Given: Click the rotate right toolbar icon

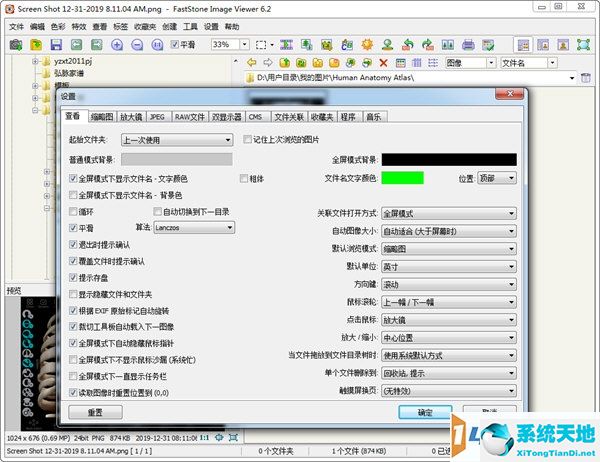Looking at the screenshot, I should tap(428, 45).
